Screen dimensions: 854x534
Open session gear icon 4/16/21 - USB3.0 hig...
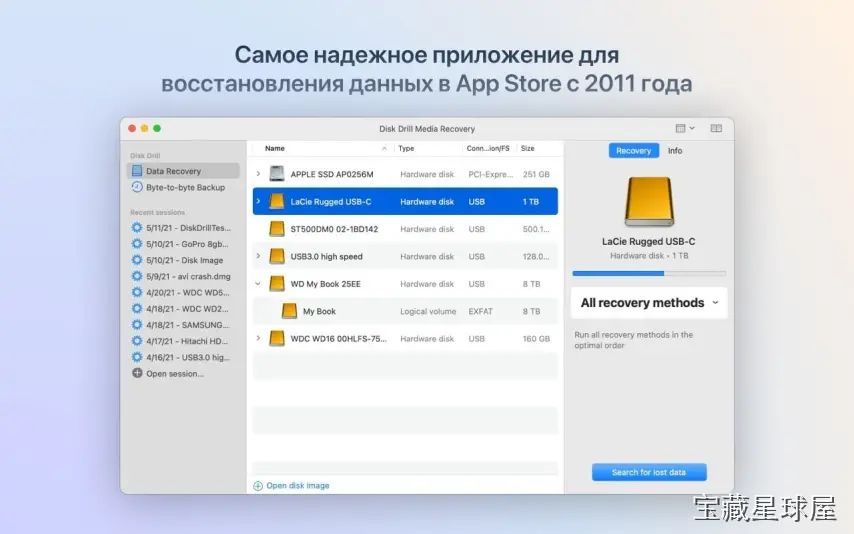pos(137,357)
